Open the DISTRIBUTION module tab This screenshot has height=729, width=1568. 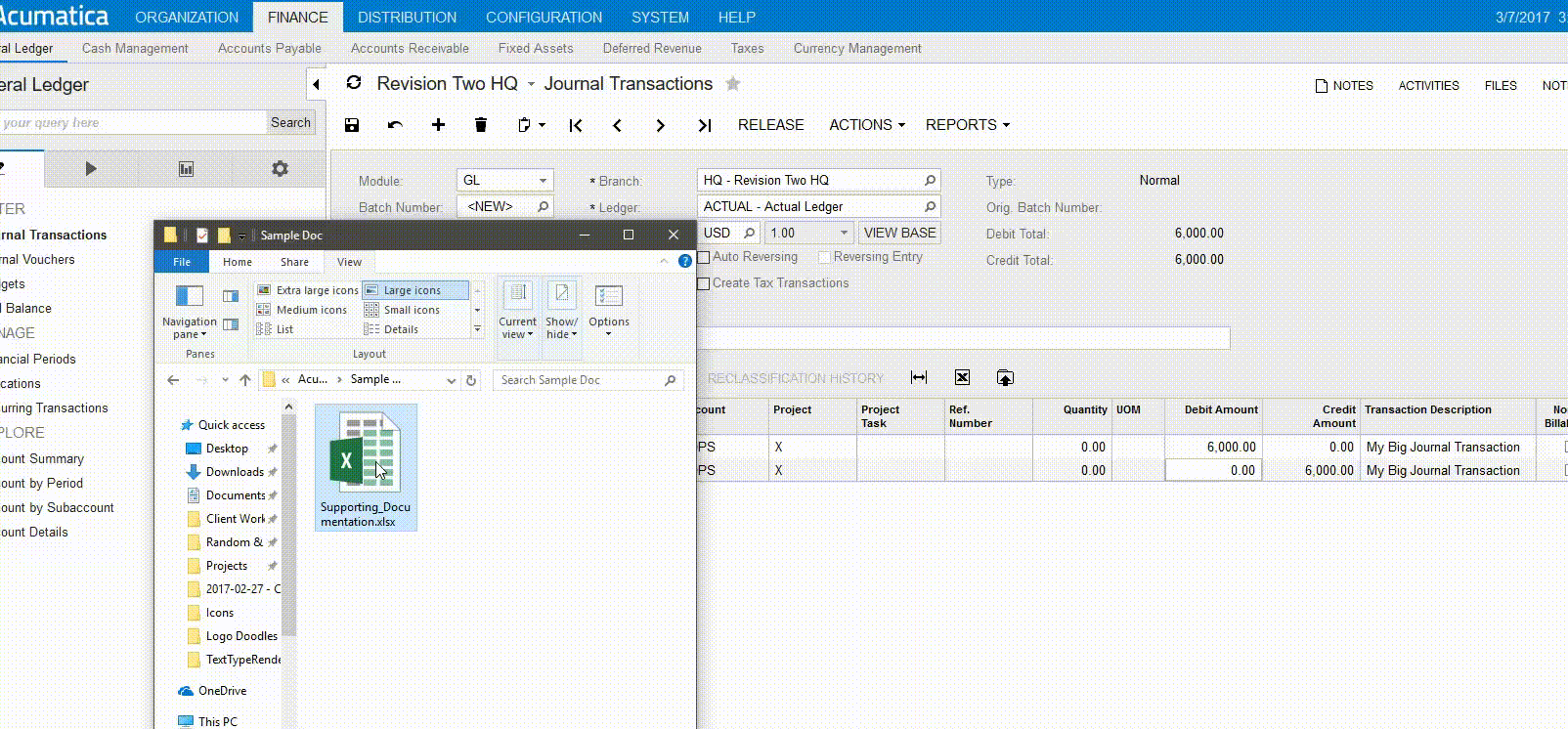(x=407, y=17)
